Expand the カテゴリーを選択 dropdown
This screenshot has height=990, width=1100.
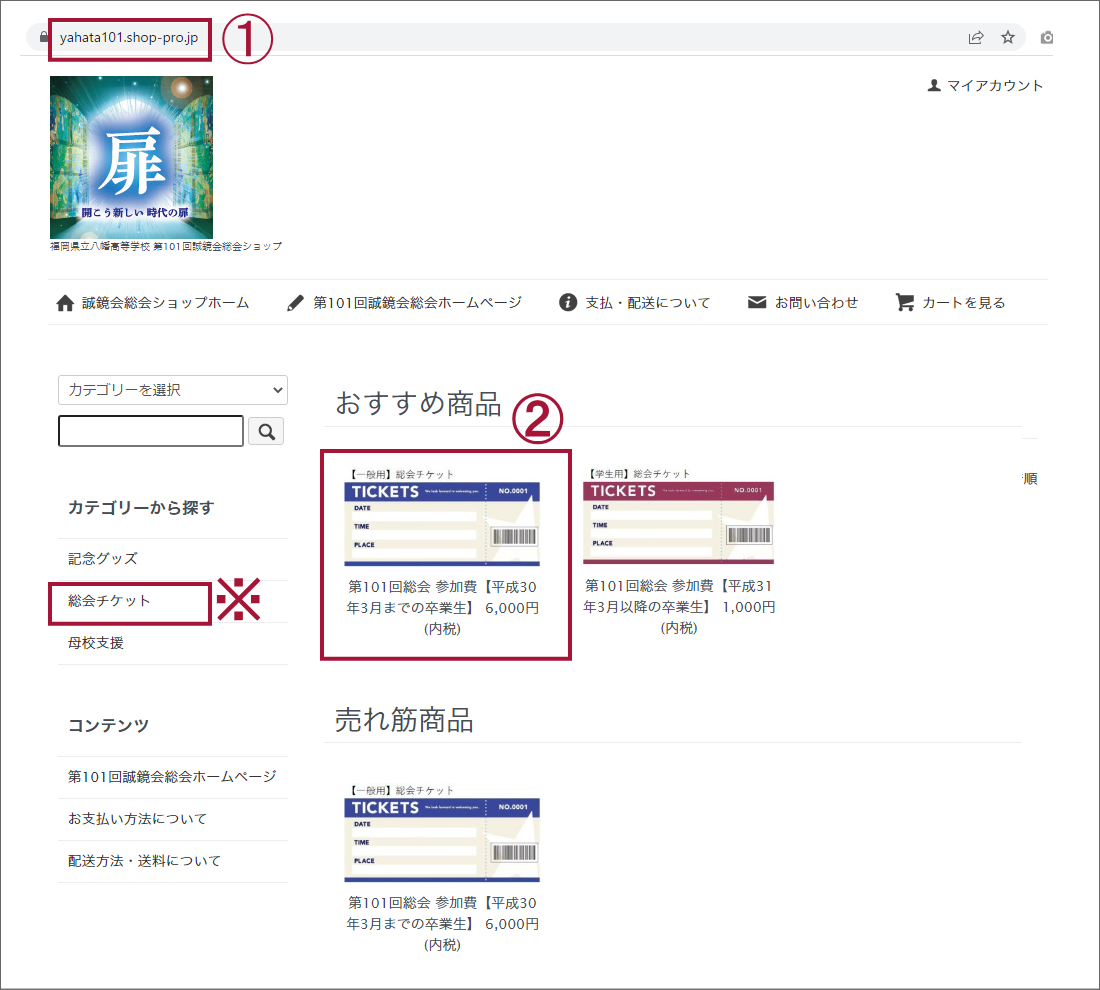coord(173,390)
